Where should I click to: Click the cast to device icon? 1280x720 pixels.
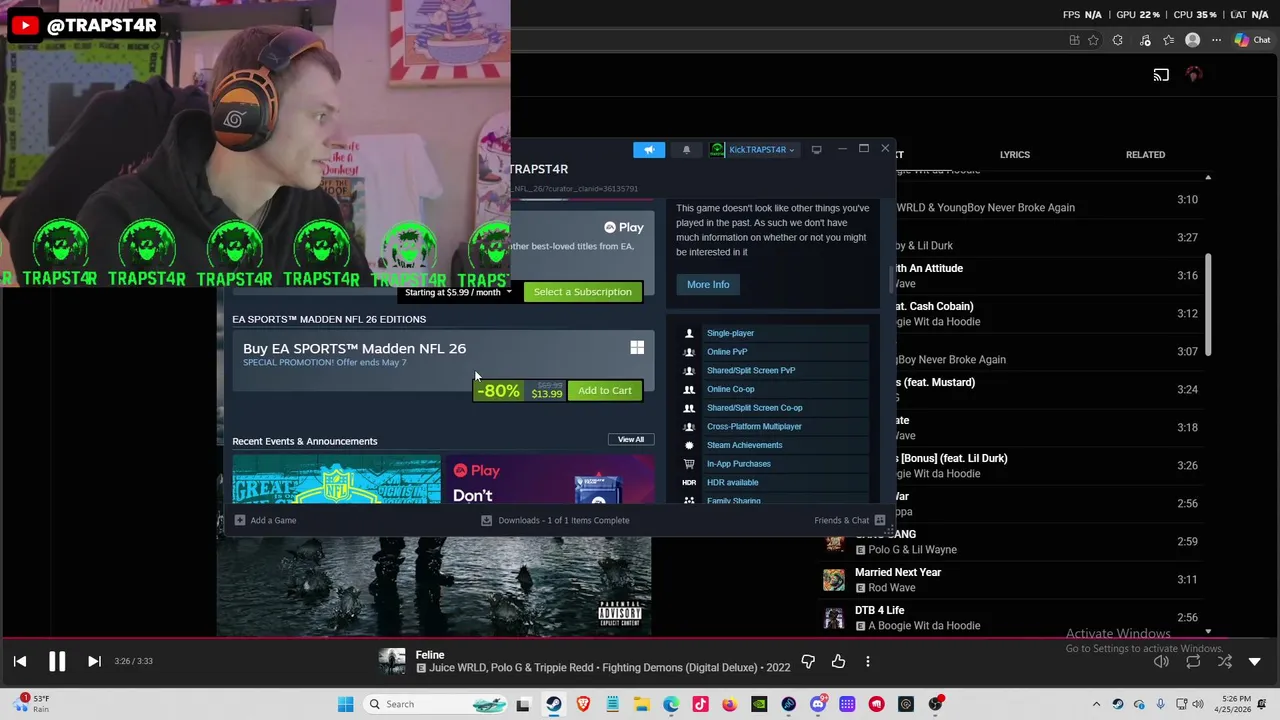(x=1161, y=75)
